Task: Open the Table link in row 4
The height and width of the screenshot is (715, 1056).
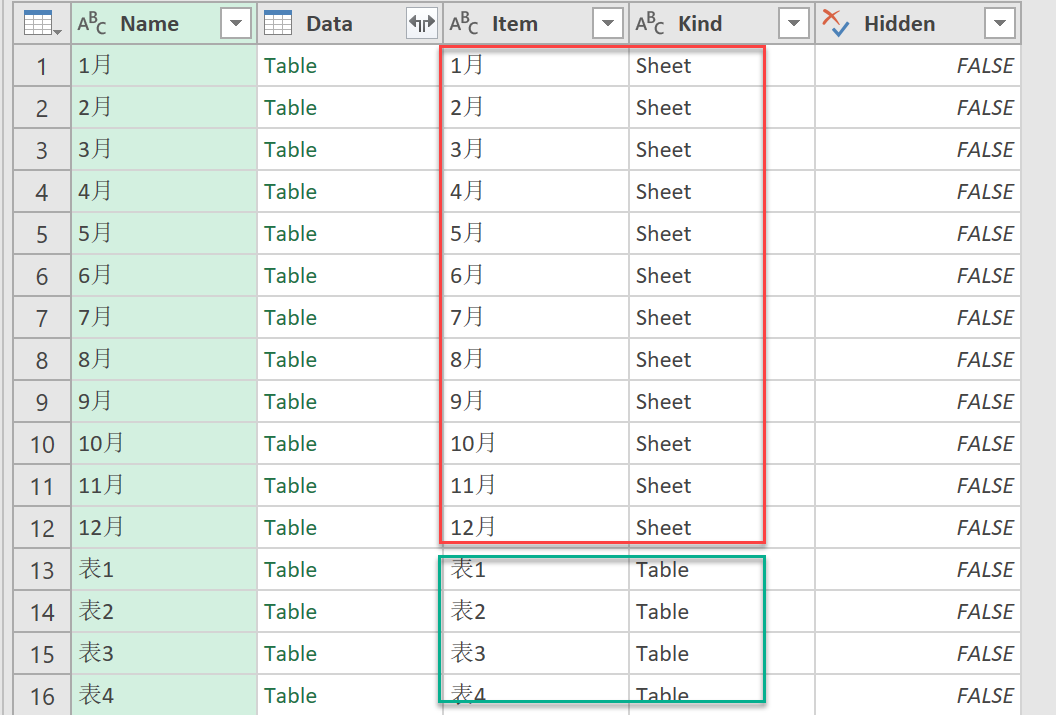Action: click(290, 192)
